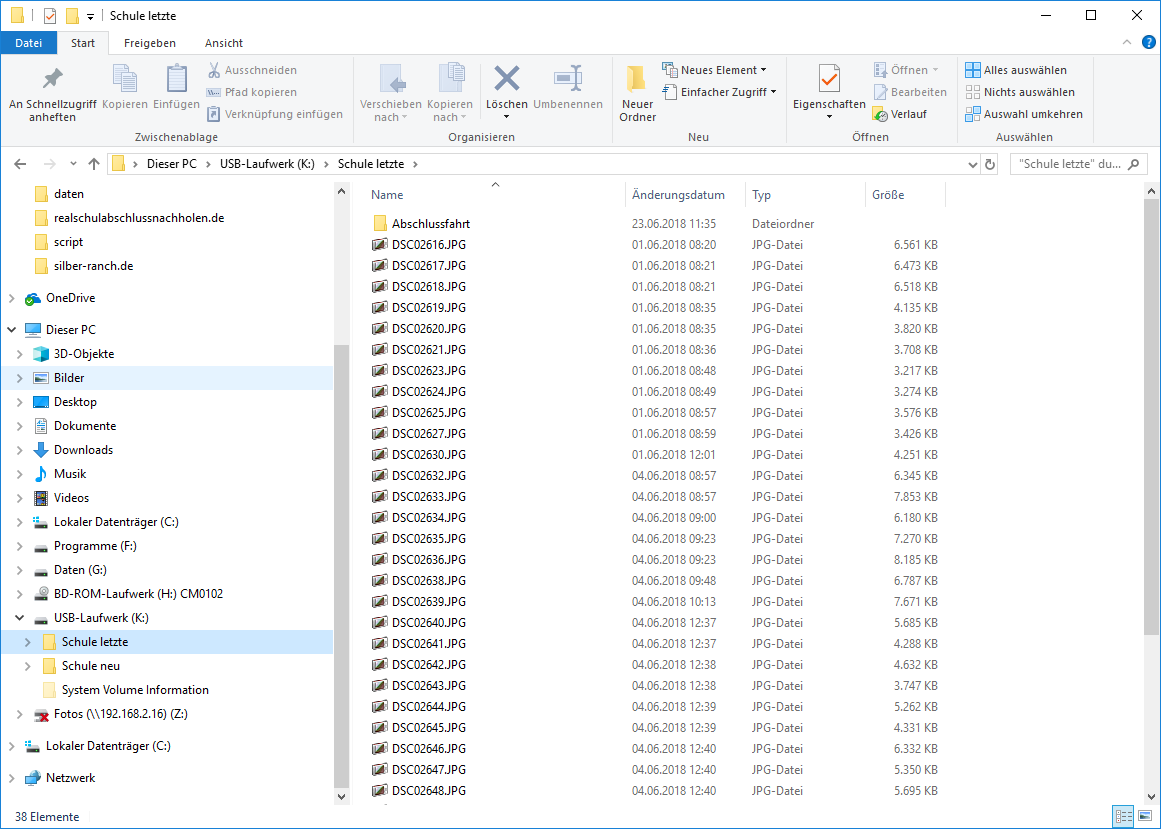1161x829 pixels.
Task: Open the Verlauf file history
Action: [900, 114]
